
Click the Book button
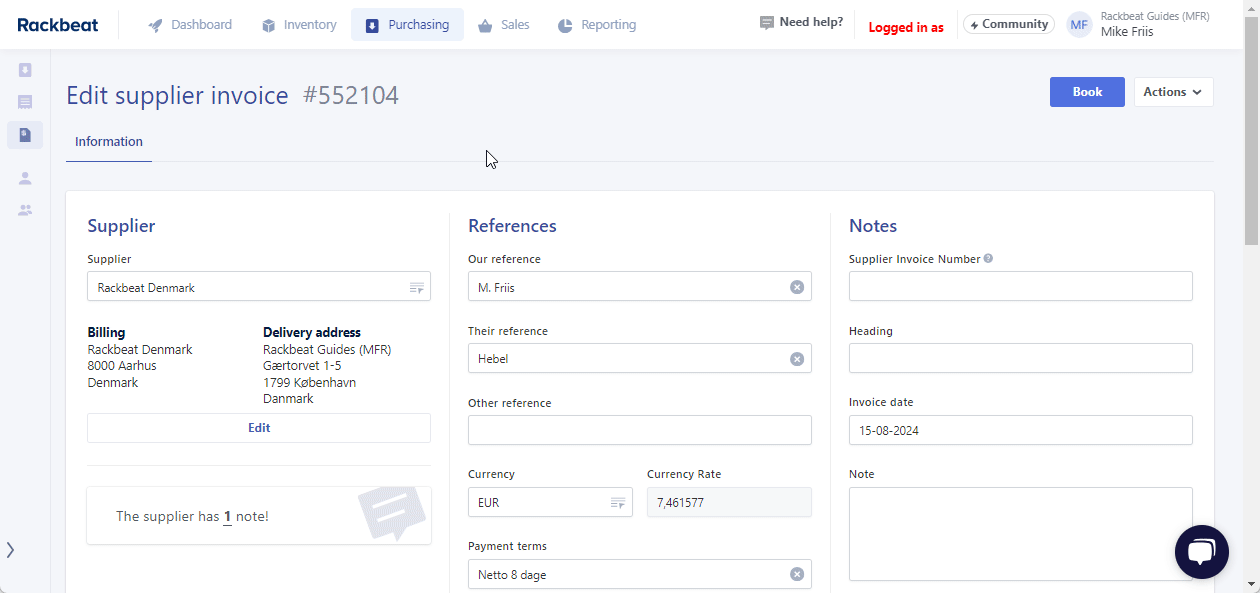click(x=1087, y=92)
